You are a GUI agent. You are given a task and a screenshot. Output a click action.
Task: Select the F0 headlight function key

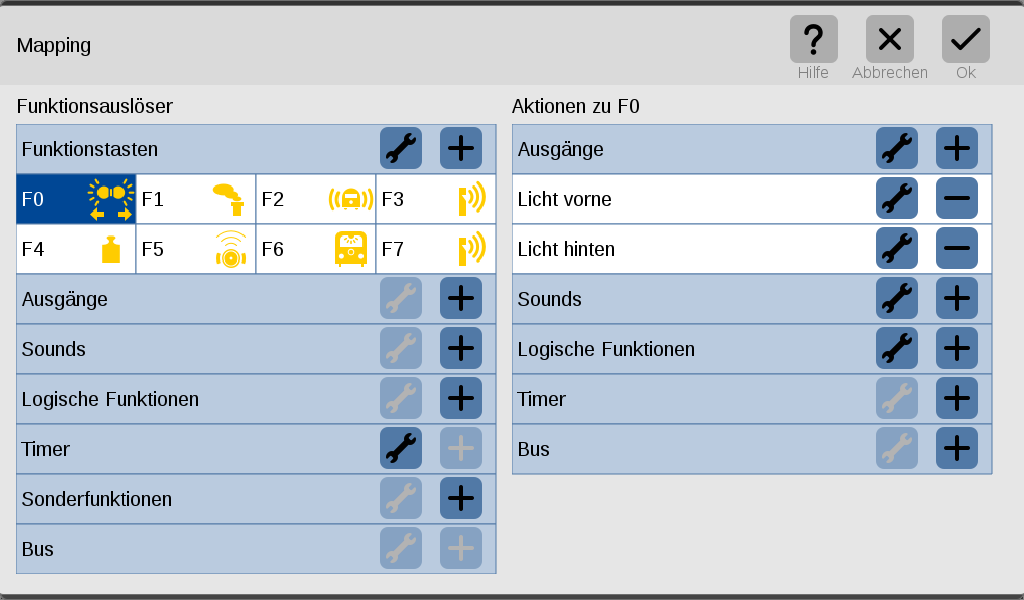point(76,199)
